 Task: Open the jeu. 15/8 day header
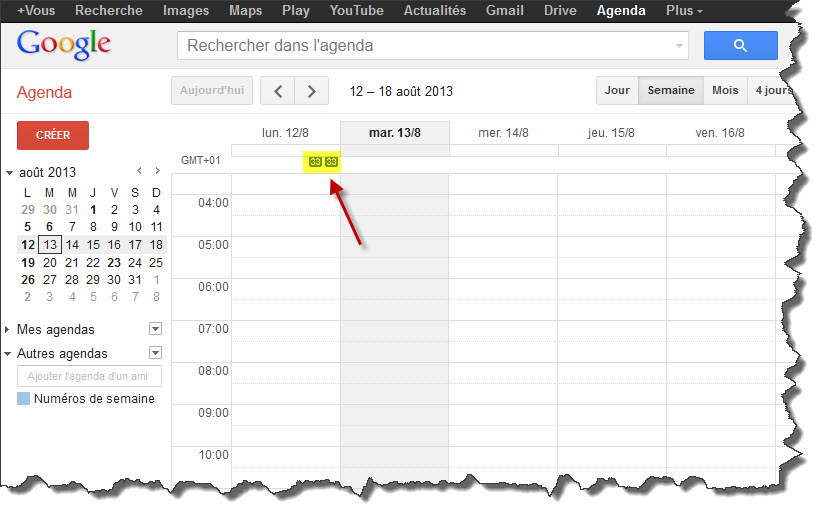[611, 133]
